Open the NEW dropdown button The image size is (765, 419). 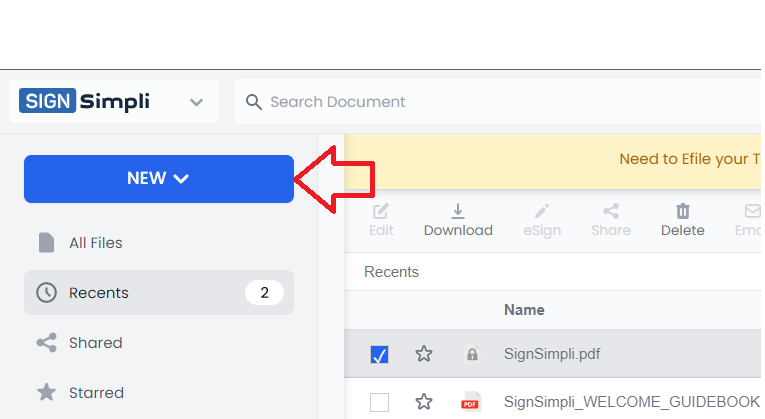click(x=158, y=179)
